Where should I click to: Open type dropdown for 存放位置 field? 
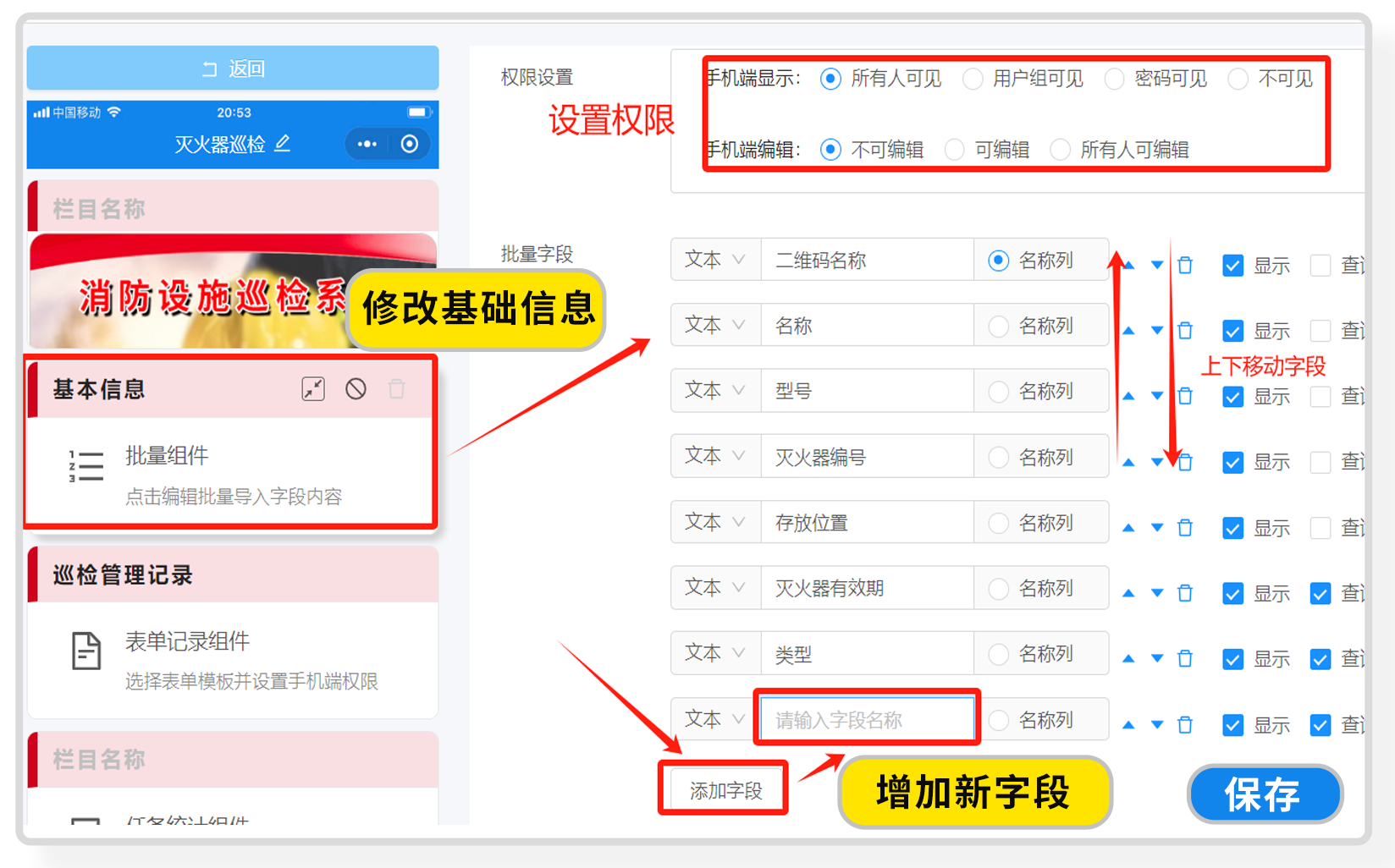pyautogui.click(x=715, y=522)
